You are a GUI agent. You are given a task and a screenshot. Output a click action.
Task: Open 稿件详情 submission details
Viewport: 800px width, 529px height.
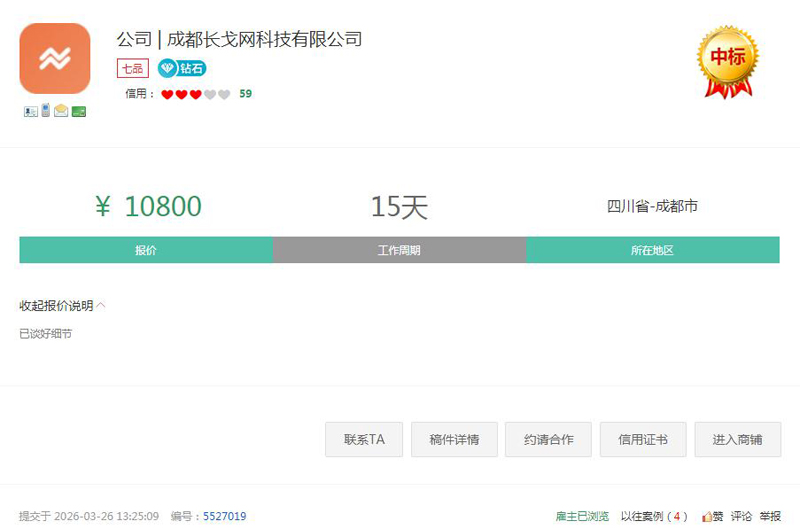click(x=454, y=439)
